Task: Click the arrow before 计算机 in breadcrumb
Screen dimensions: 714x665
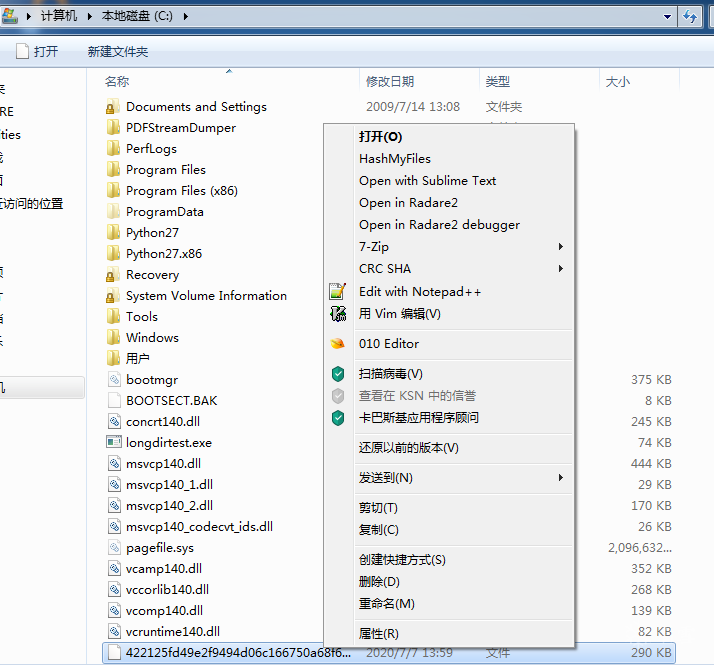Action: pyautogui.click(x=29, y=16)
